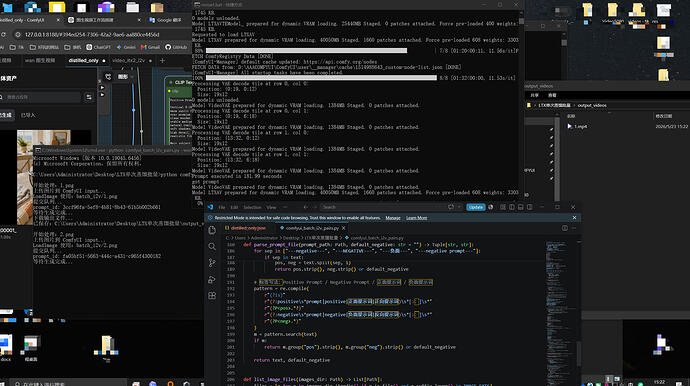Select the 'res' desktop icon at top right
The width and height of the screenshot is (690, 386).
tap(664, 13)
